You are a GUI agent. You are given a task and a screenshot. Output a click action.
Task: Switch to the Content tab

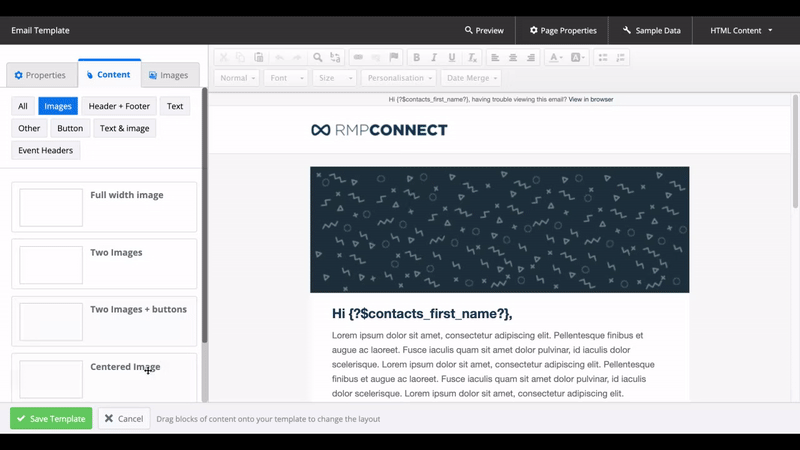point(108,74)
